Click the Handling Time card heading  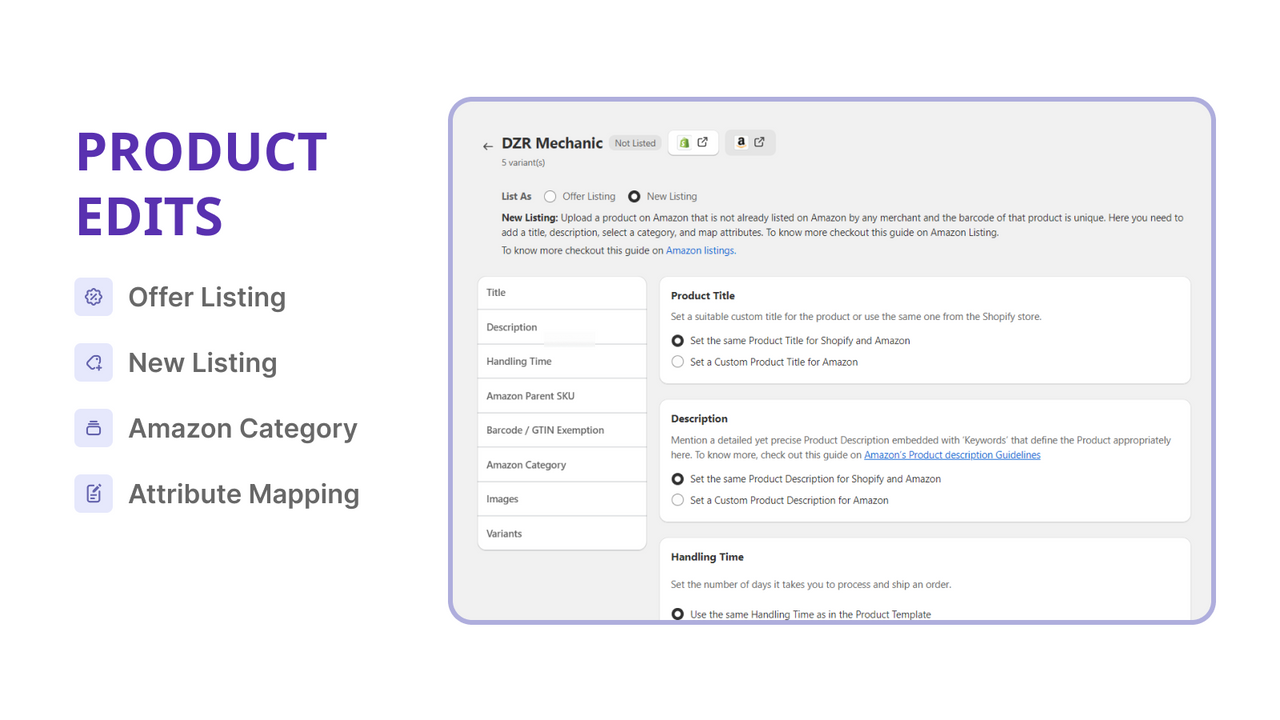coord(707,557)
